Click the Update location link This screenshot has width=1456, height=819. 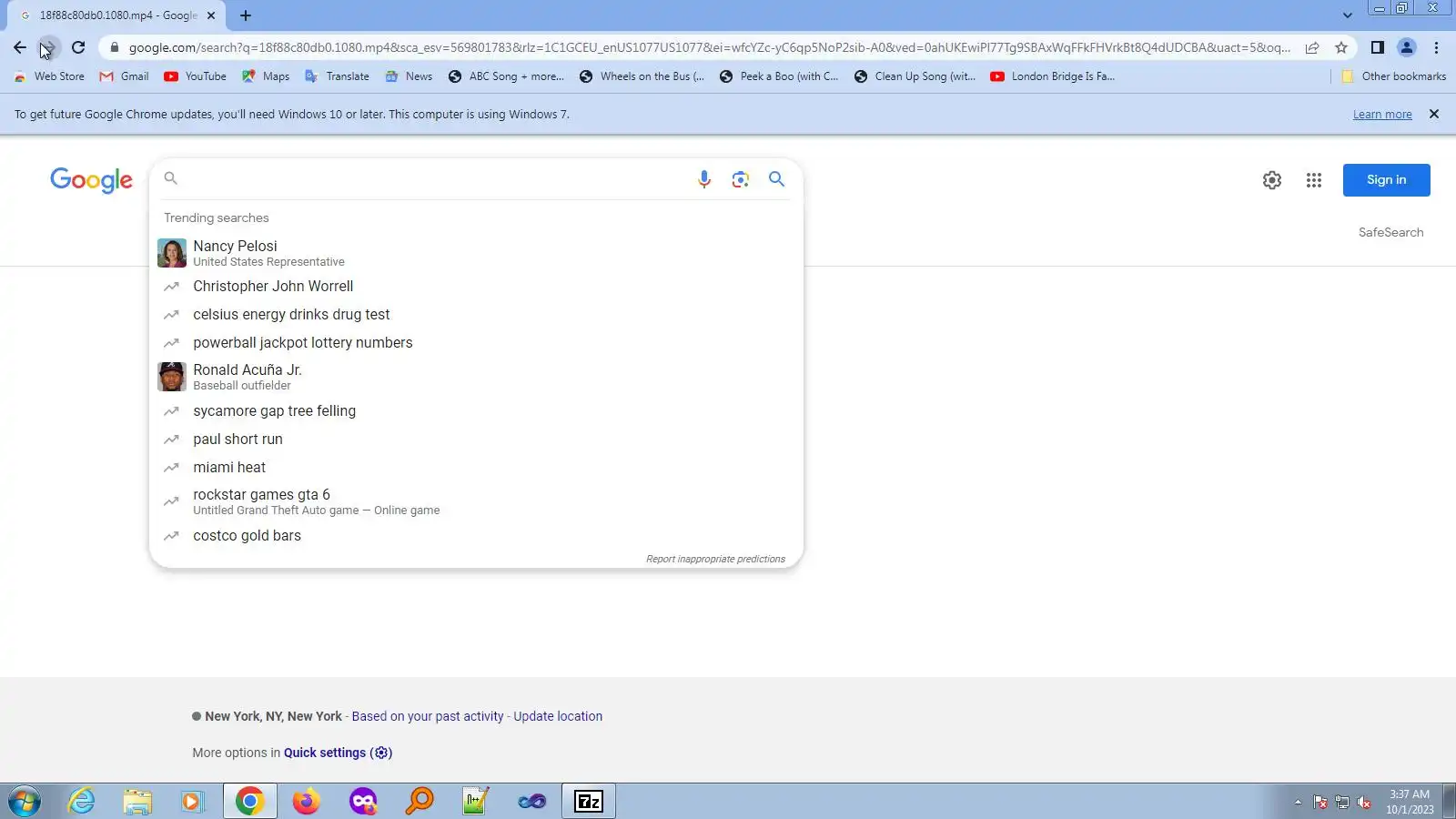click(558, 716)
